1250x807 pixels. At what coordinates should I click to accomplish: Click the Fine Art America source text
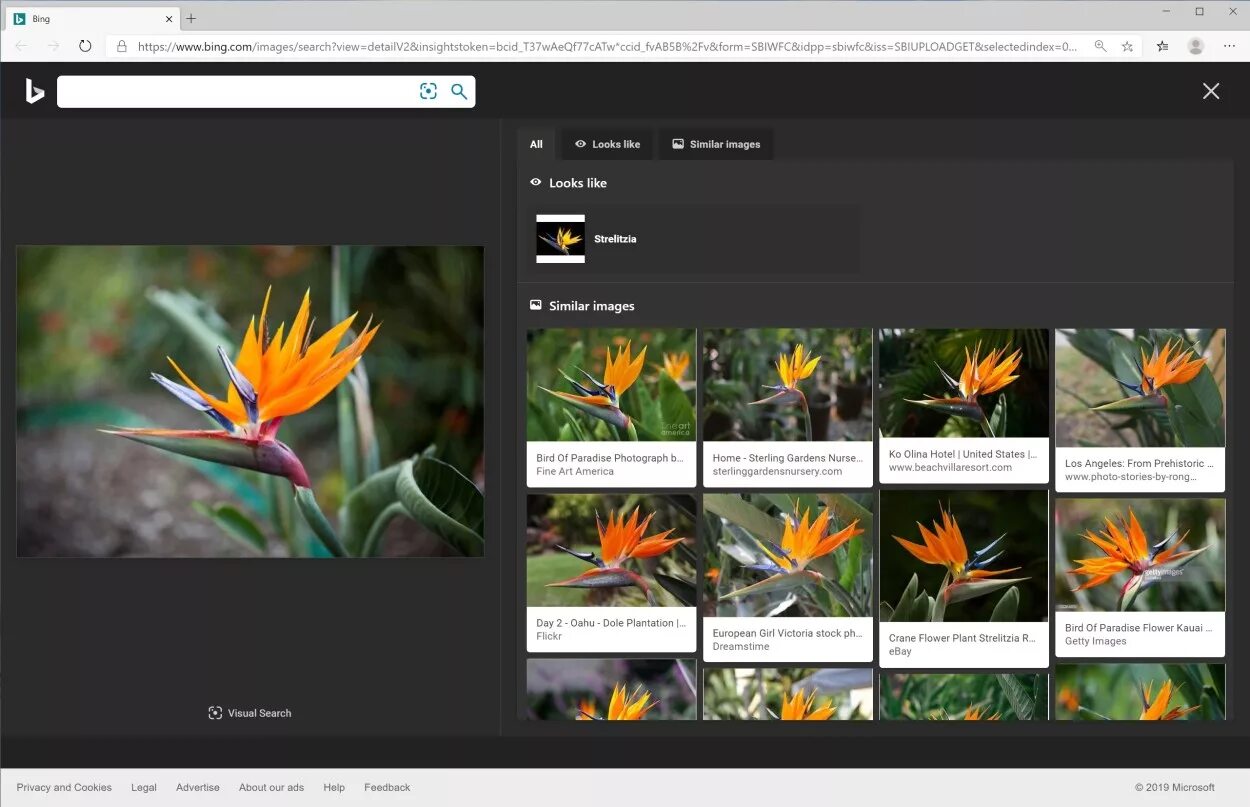click(575, 471)
